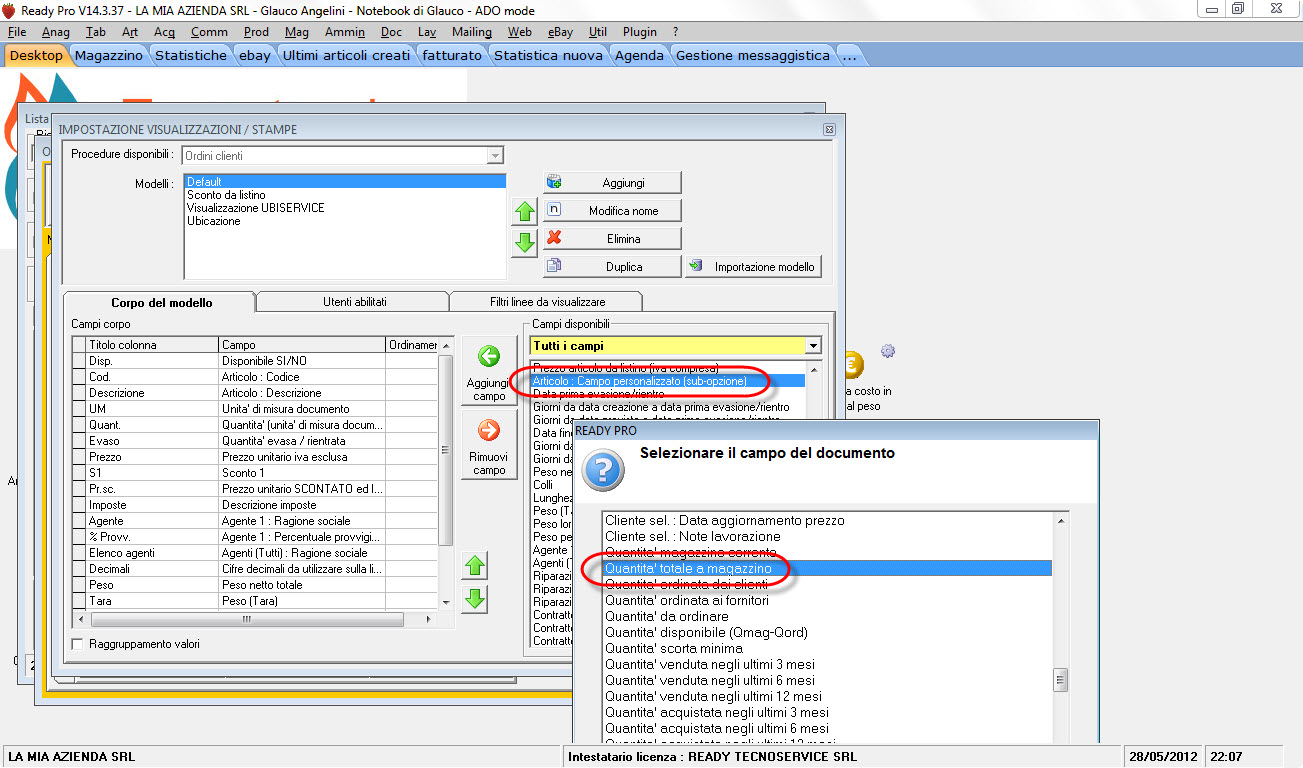Click green left arrow Aggiungi campo

pyautogui.click(x=489, y=357)
